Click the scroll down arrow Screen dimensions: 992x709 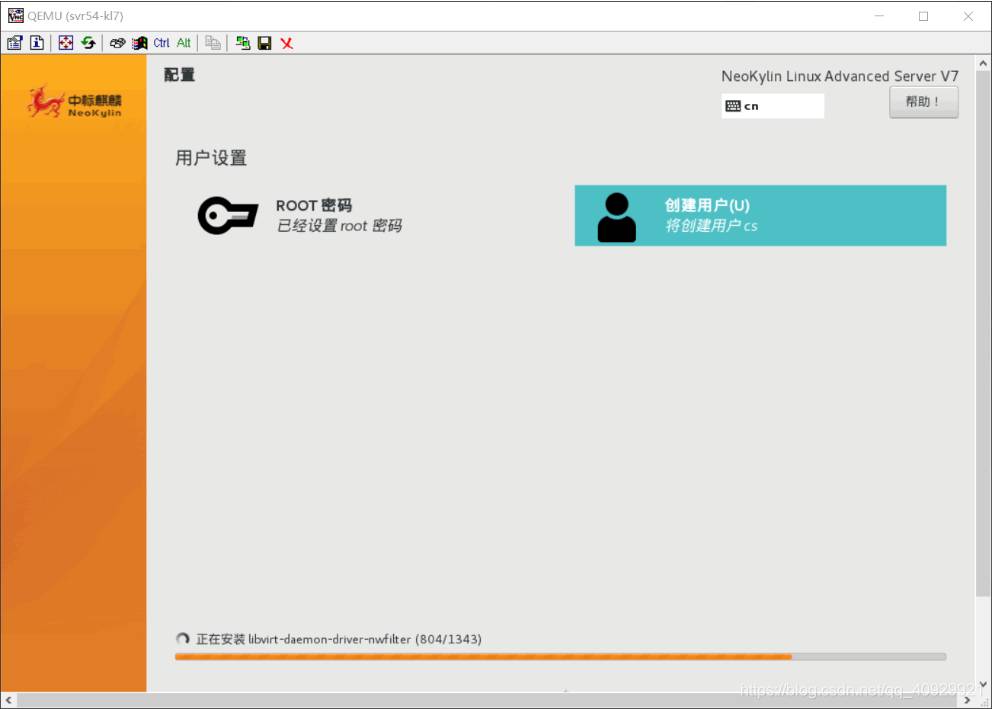(x=983, y=685)
